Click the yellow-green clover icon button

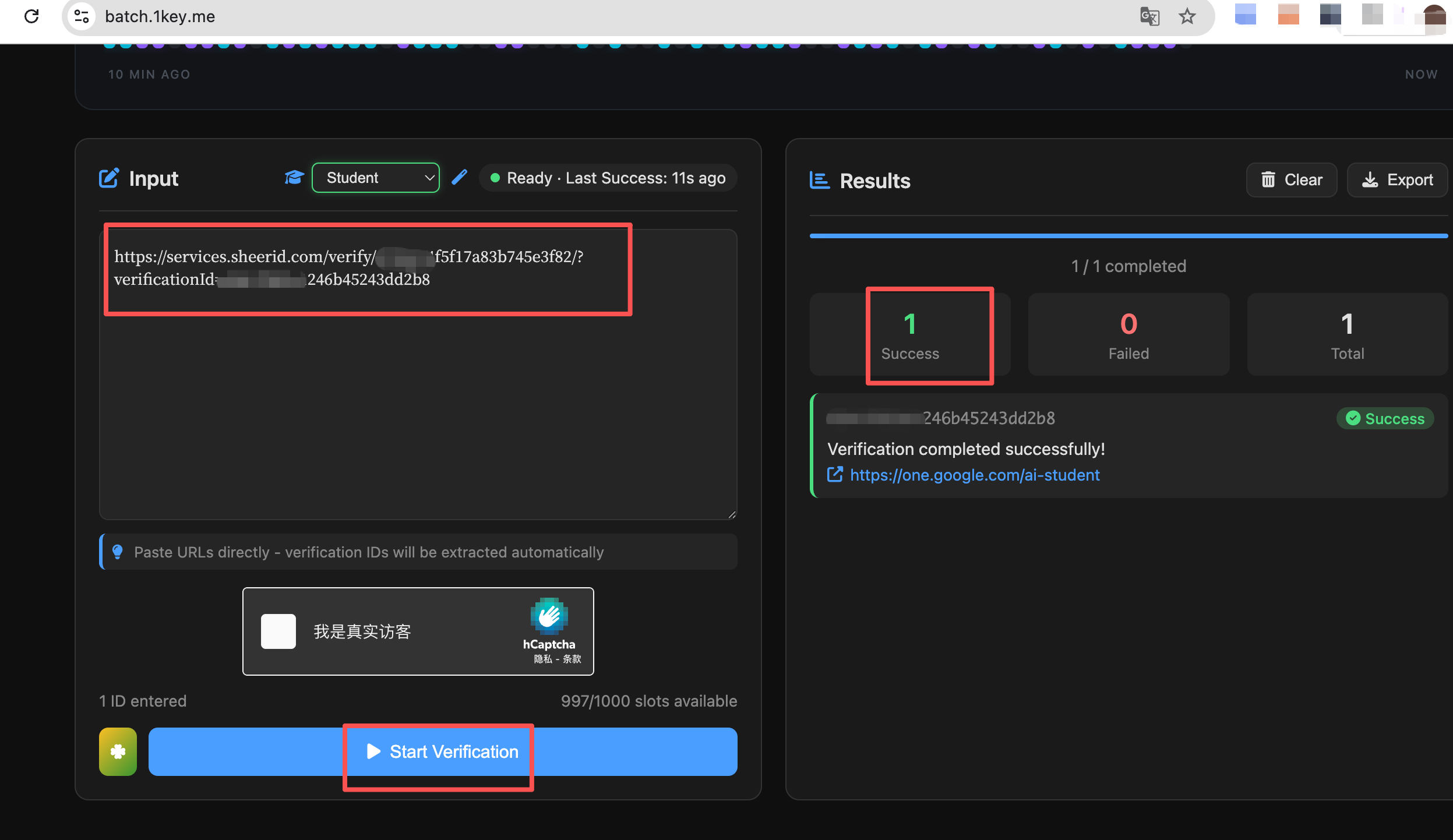[118, 751]
